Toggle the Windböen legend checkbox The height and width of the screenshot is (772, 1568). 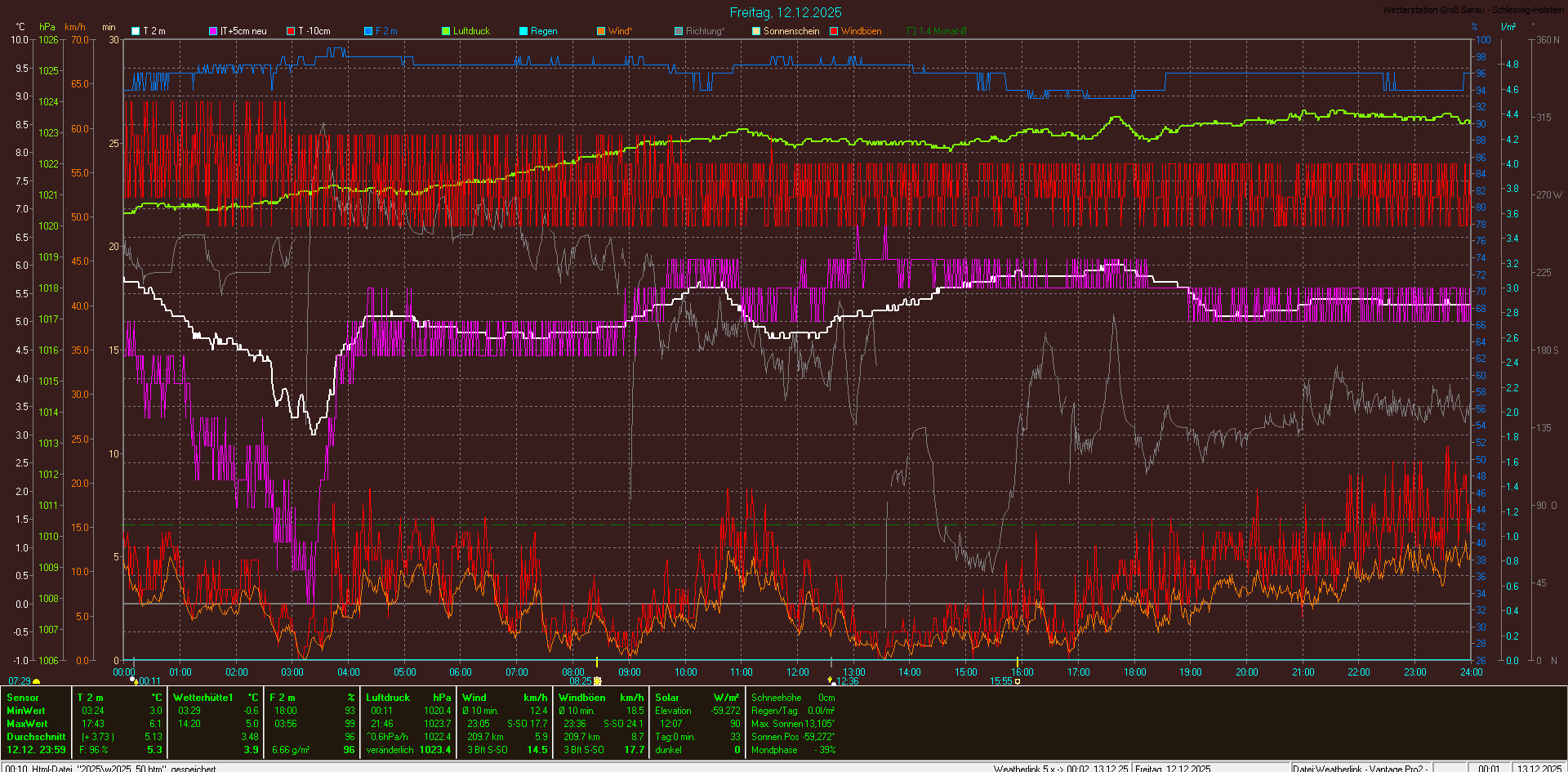point(834,31)
